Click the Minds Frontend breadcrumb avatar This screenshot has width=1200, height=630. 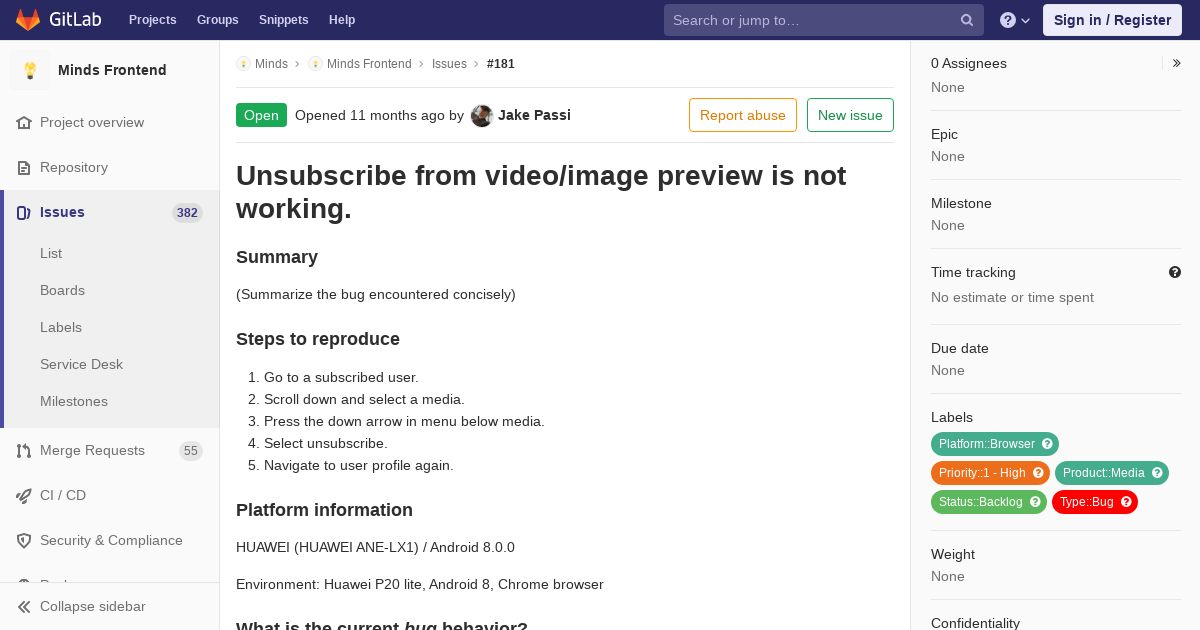click(x=315, y=64)
